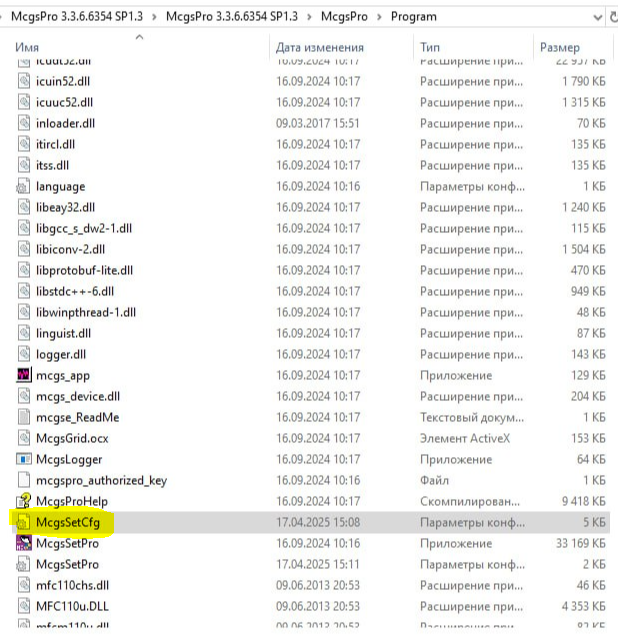Select the McgsSetPro application icon at 33 169 КБ
The width and height of the screenshot is (618, 637).
pyautogui.click(x=24, y=543)
